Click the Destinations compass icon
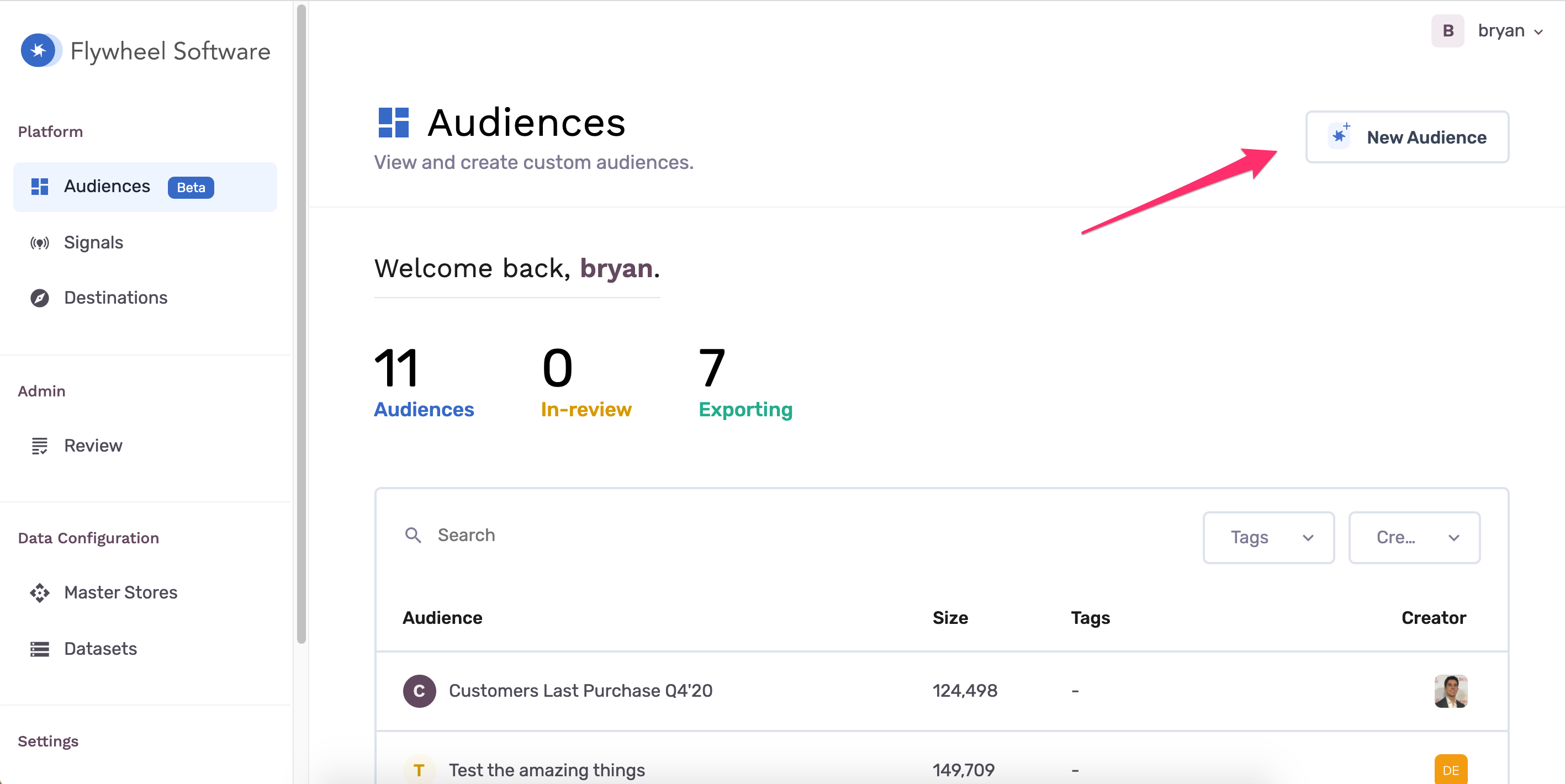This screenshot has width=1565, height=784. (x=40, y=298)
